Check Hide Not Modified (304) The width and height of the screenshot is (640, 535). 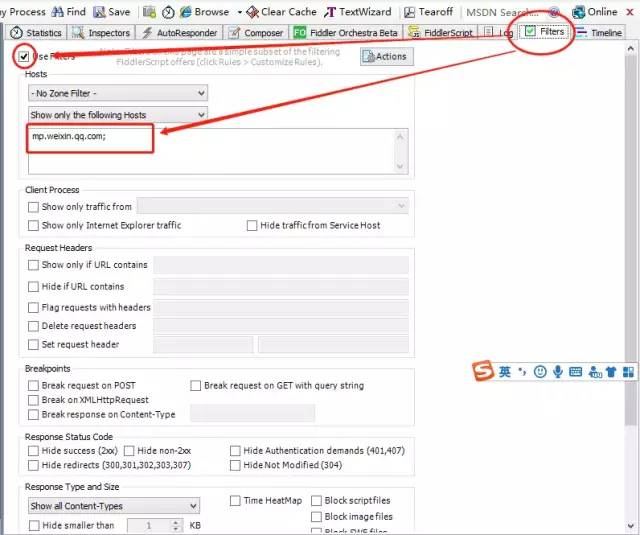235,466
